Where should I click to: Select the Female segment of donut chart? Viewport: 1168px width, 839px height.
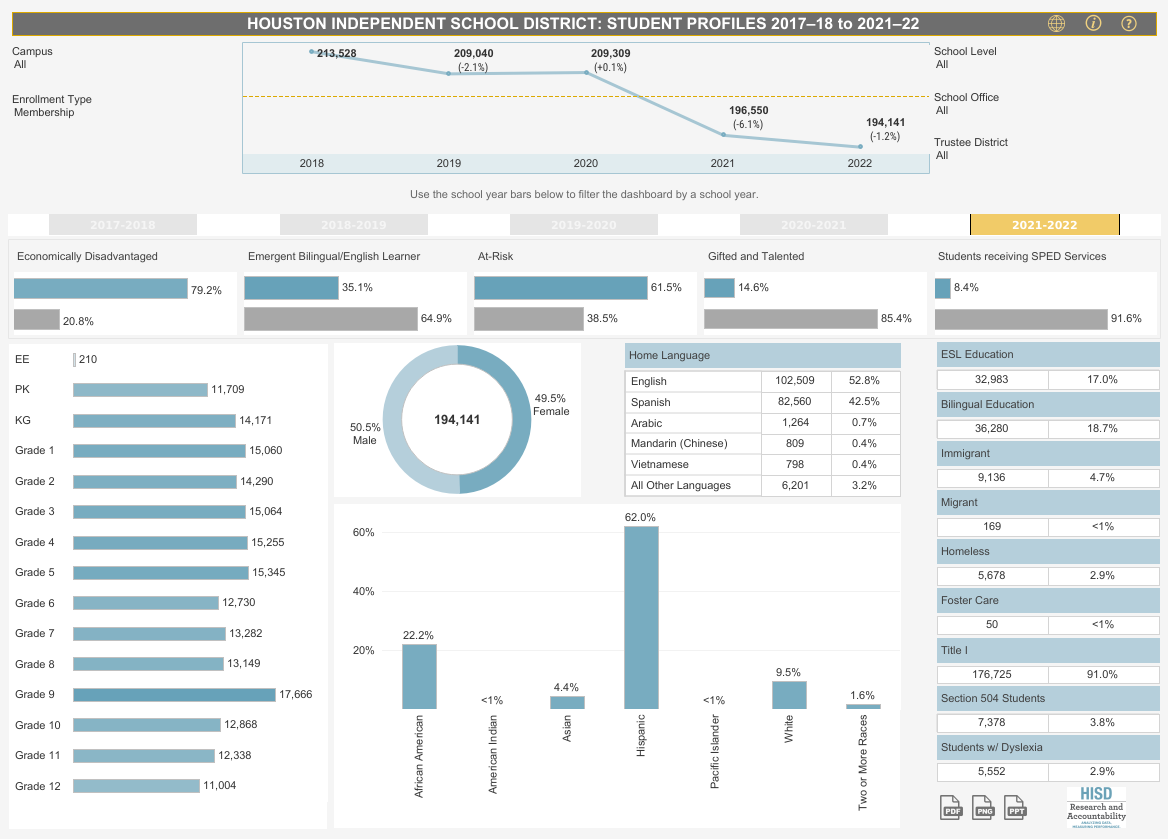coord(519,420)
